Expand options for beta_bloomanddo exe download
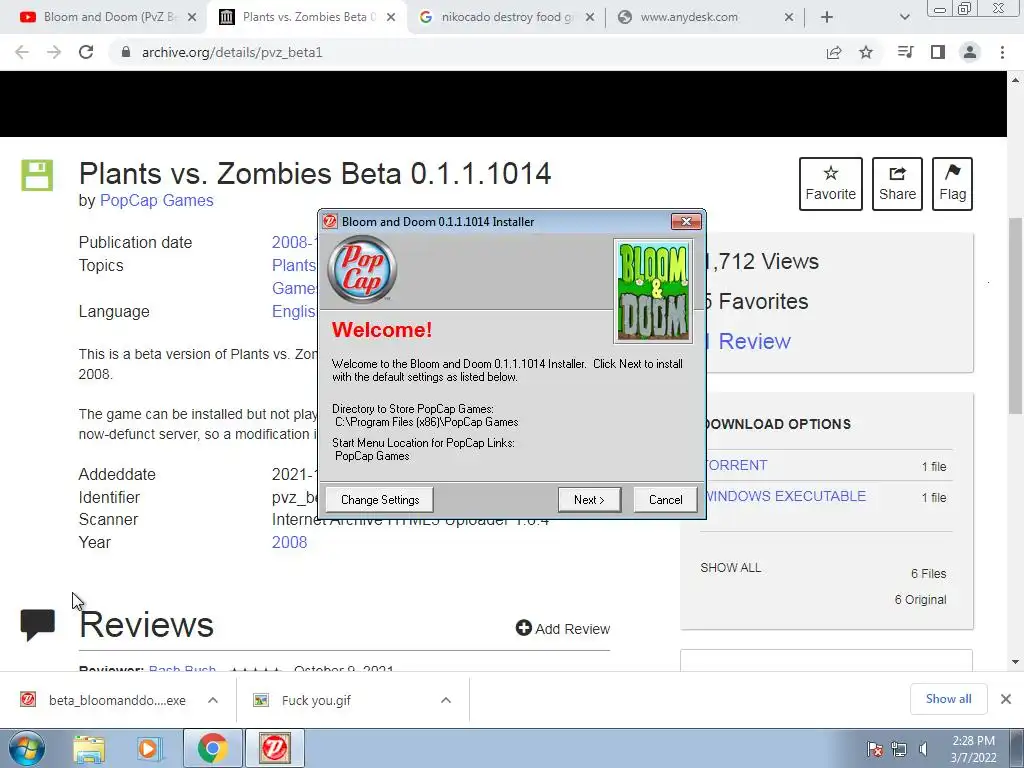The image size is (1024, 768). 213,700
